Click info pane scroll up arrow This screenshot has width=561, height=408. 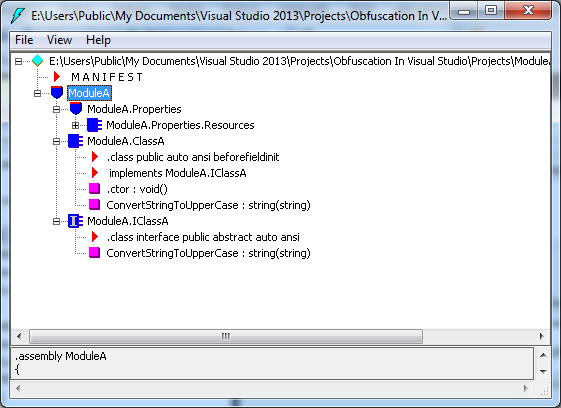pyautogui.click(x=543, y=355)
